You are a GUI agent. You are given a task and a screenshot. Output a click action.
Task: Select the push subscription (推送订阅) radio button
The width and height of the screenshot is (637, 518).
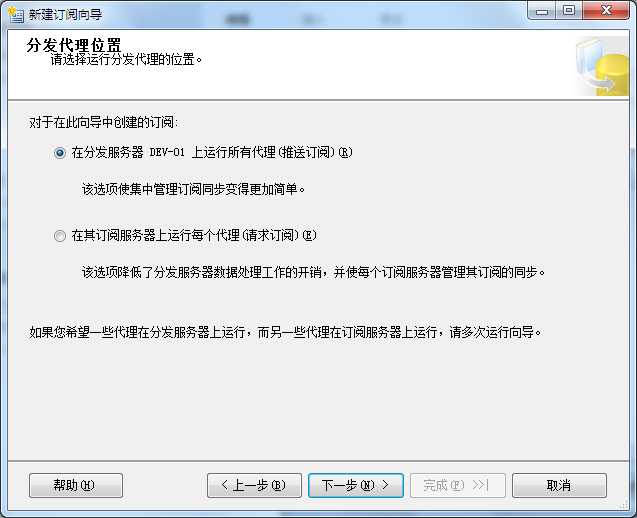(60, 153)
